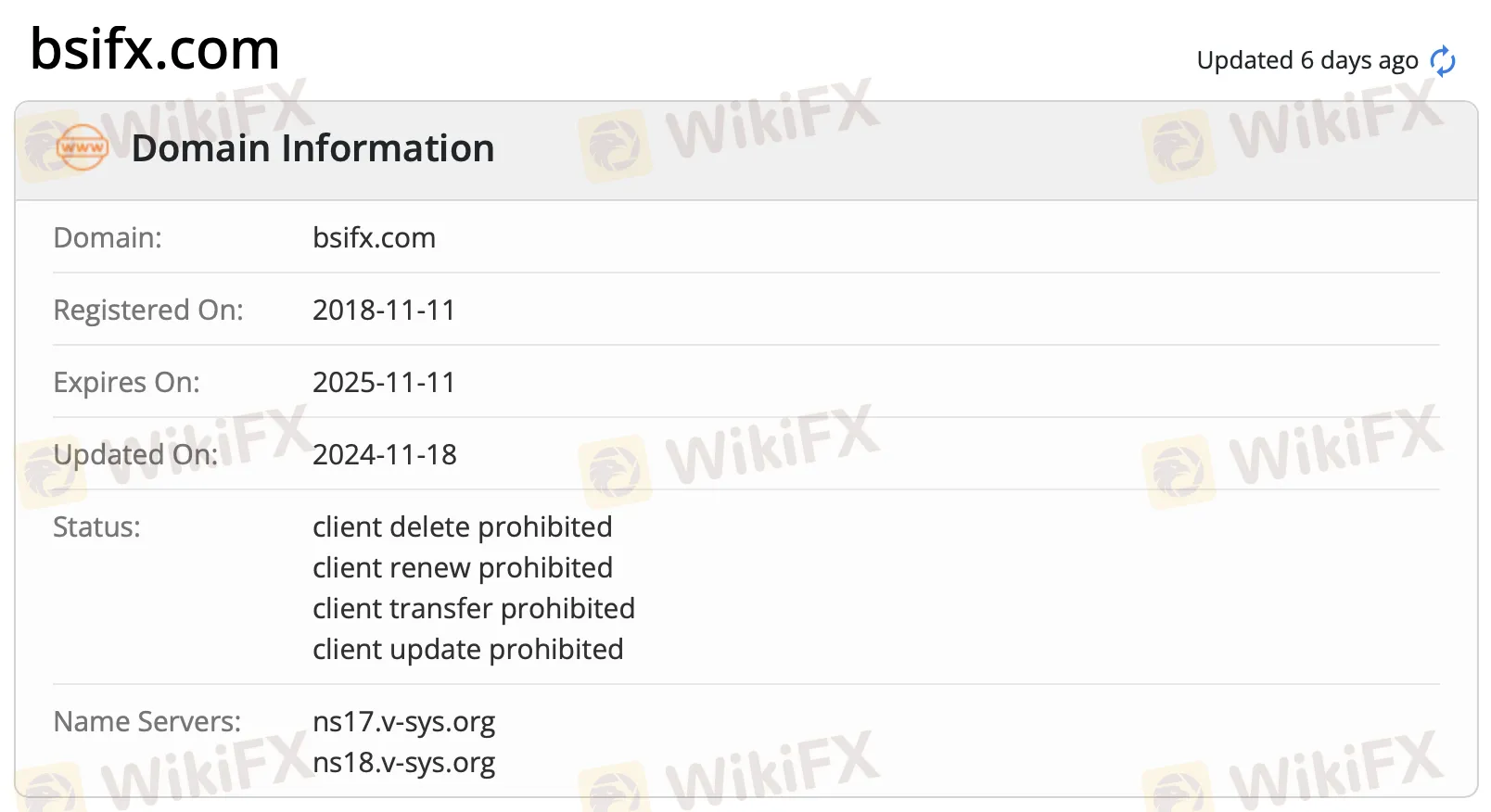Select the domain value bsifx.com
This screenshot has height=812, width=1491.
(374, 237)
